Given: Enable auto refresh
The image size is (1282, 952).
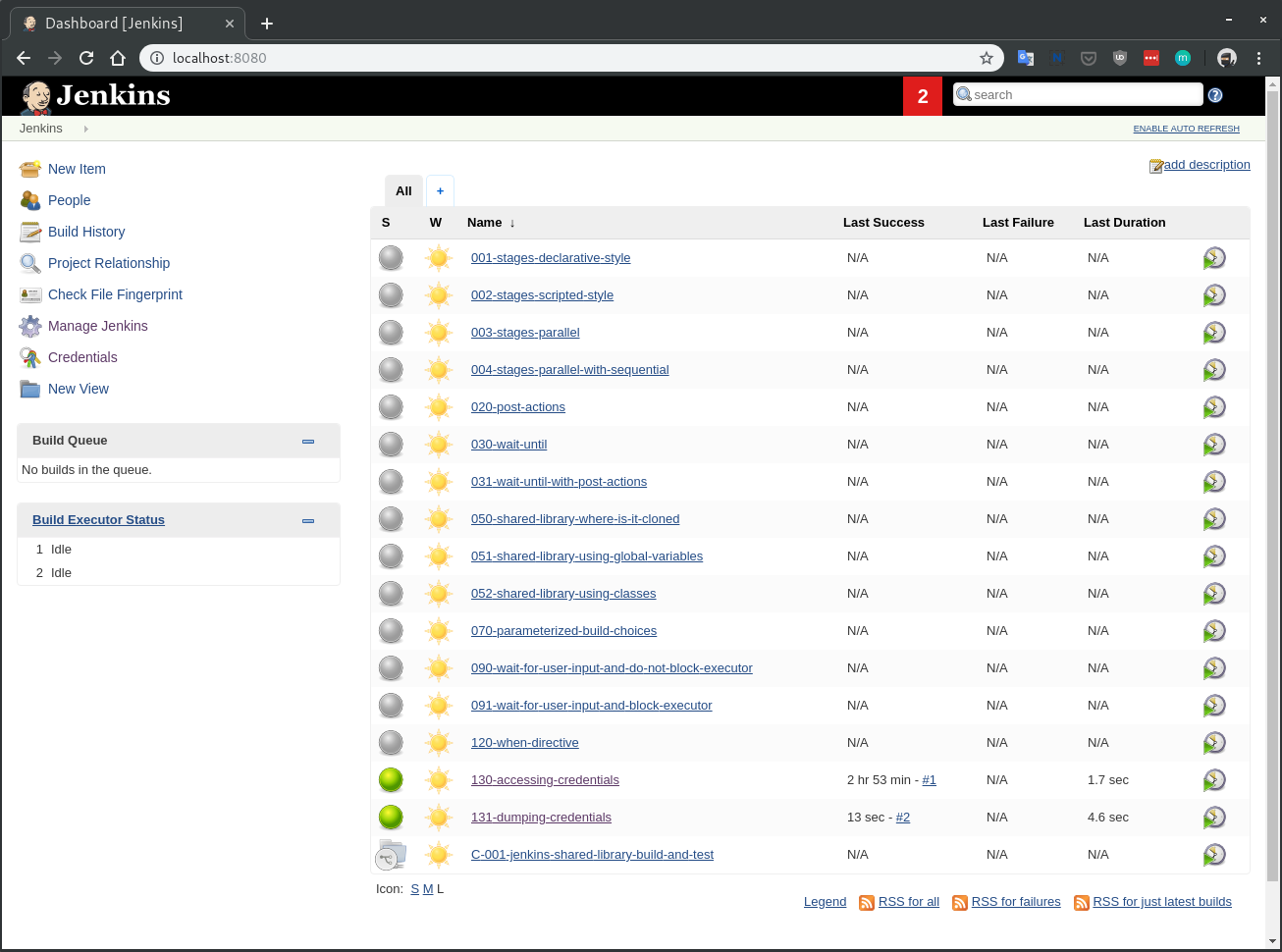Looking at the screenshot, I should 1186,129.
